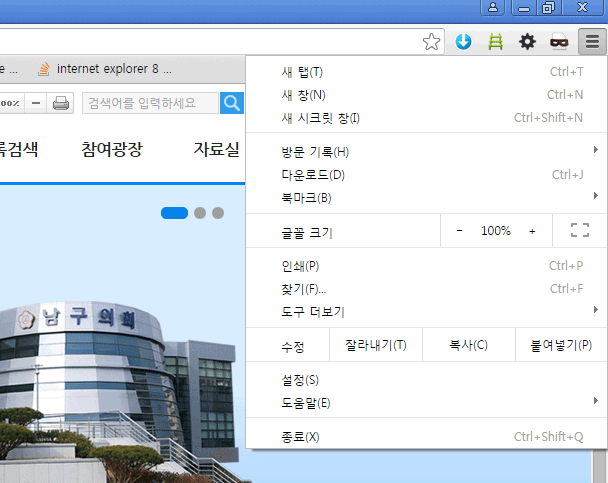This screenshot has width=608, height=483.
Task: Close the Chrome hamburger menu button
Action: 592,42
